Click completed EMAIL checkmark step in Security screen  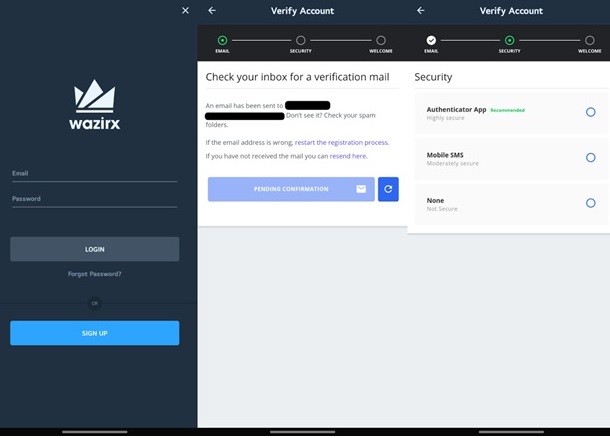(x=431, y=40)
